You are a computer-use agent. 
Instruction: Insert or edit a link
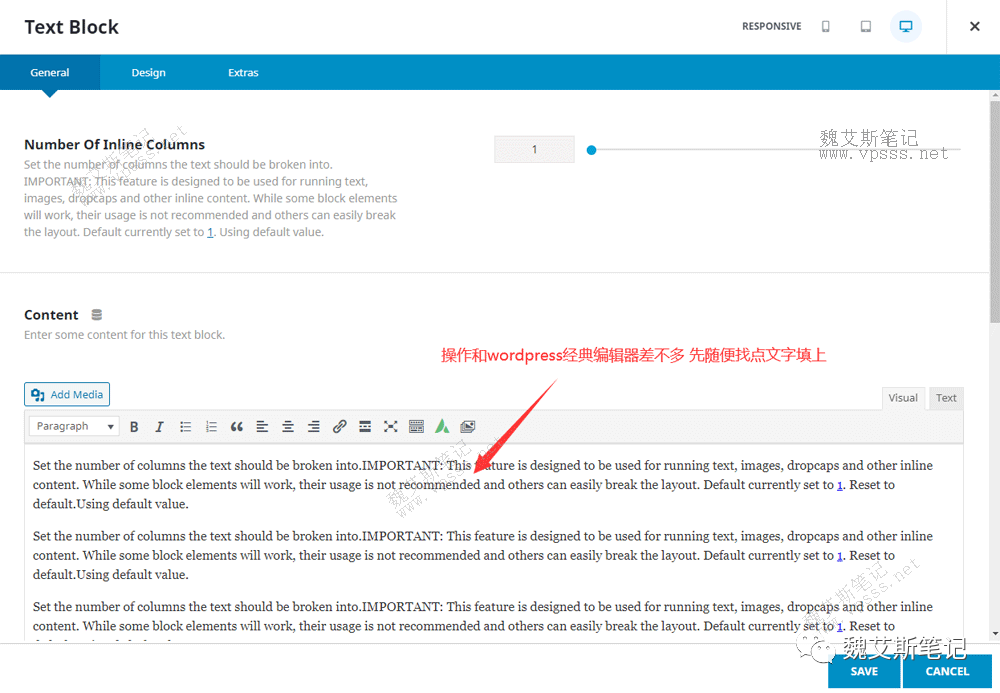(x=339, y=427)
